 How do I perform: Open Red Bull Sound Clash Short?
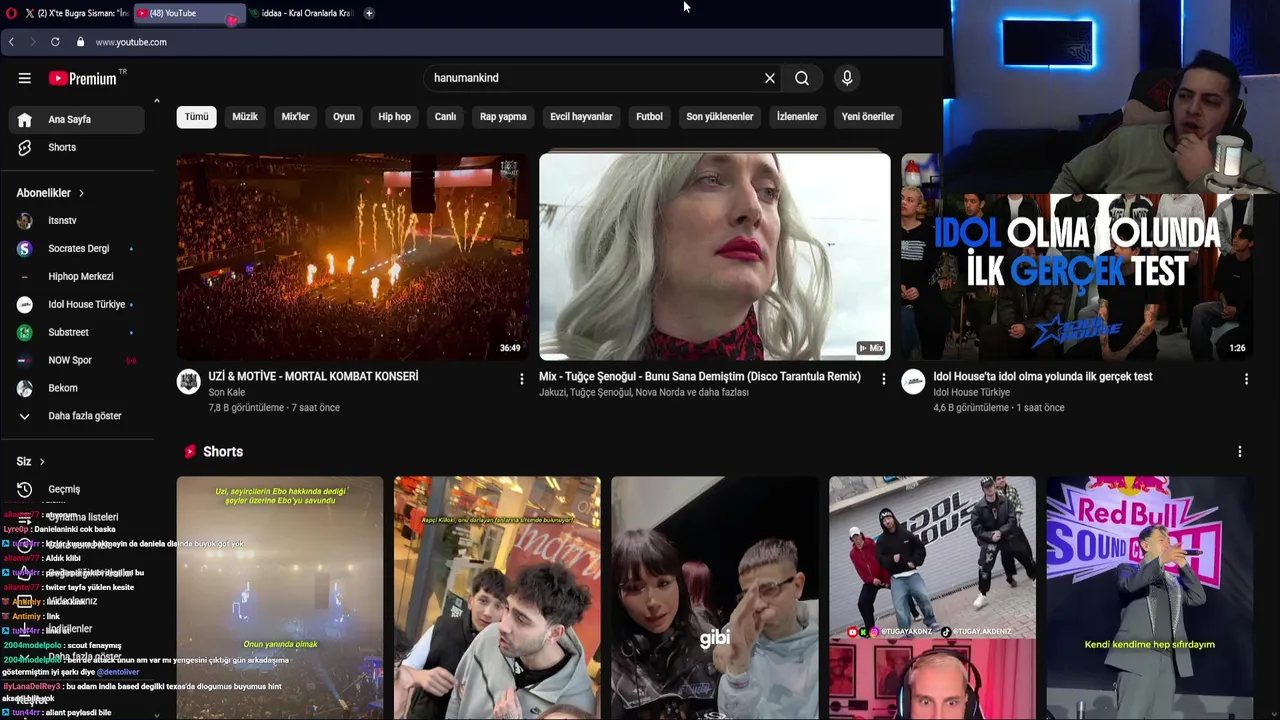coord(1149,597)
